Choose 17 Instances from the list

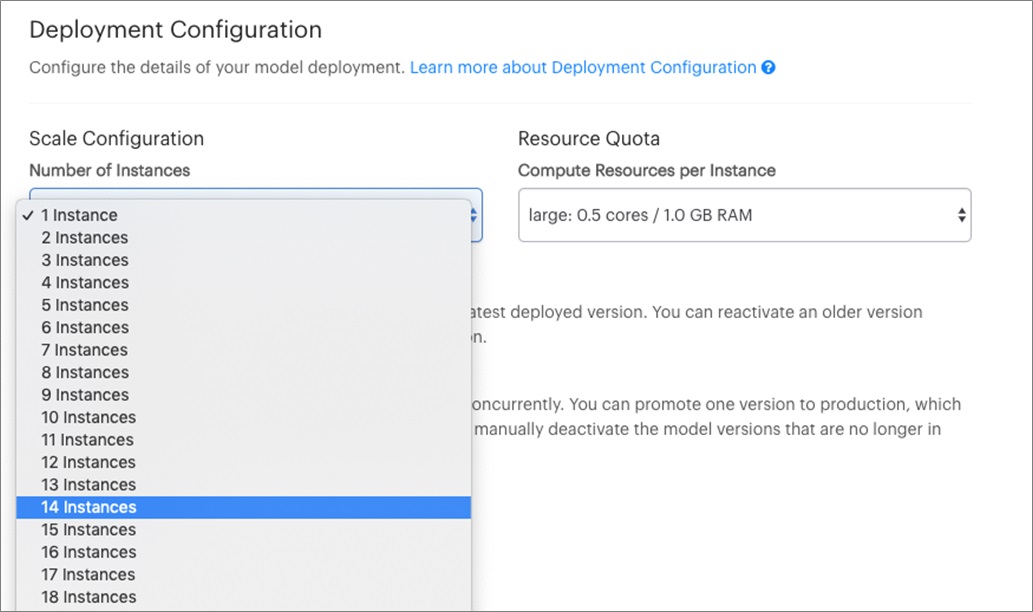244,574
